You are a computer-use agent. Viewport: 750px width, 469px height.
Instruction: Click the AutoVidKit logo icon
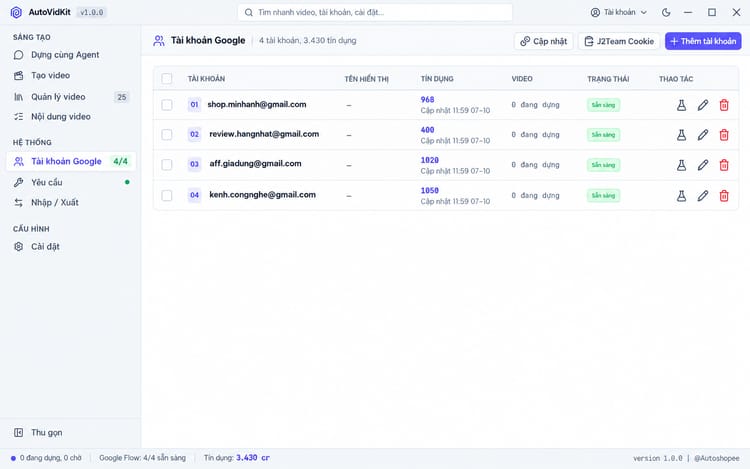[x=16, y=12]
